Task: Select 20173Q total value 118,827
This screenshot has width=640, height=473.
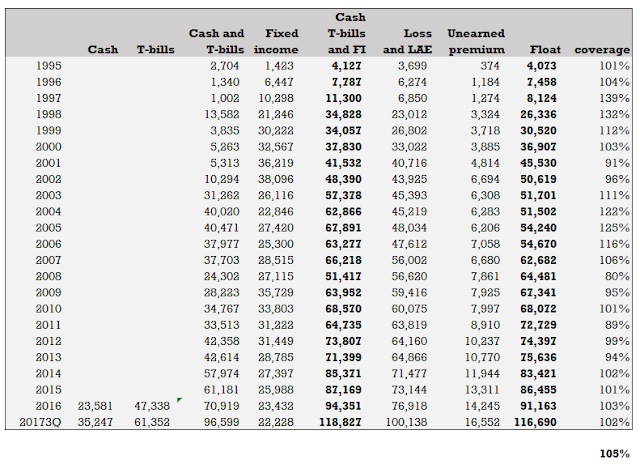Action: click(x=340, y=422)
